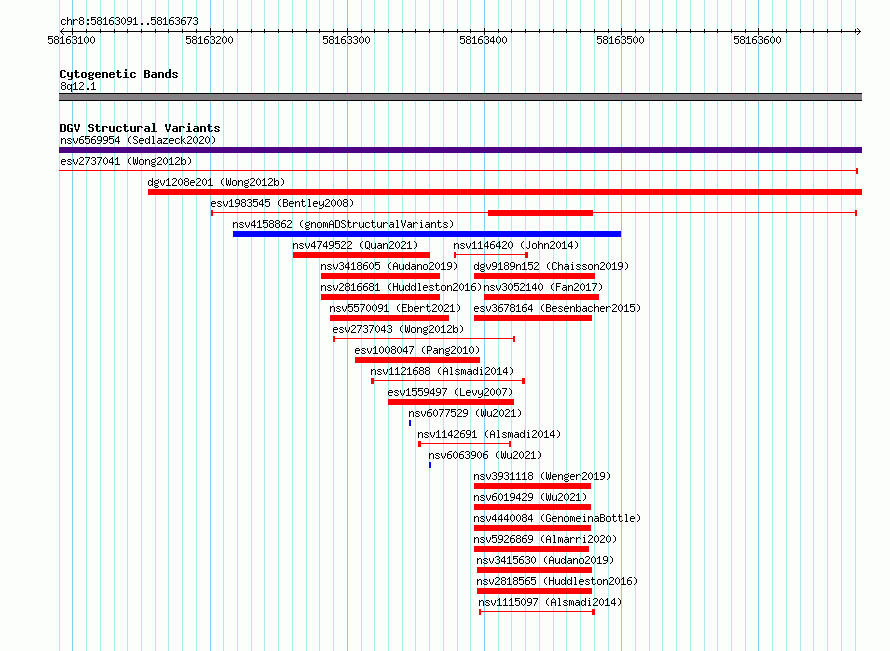Screen dimensions: 890x651
Task: Click thick red segment of esv1983545
Action: coord(540,213)
